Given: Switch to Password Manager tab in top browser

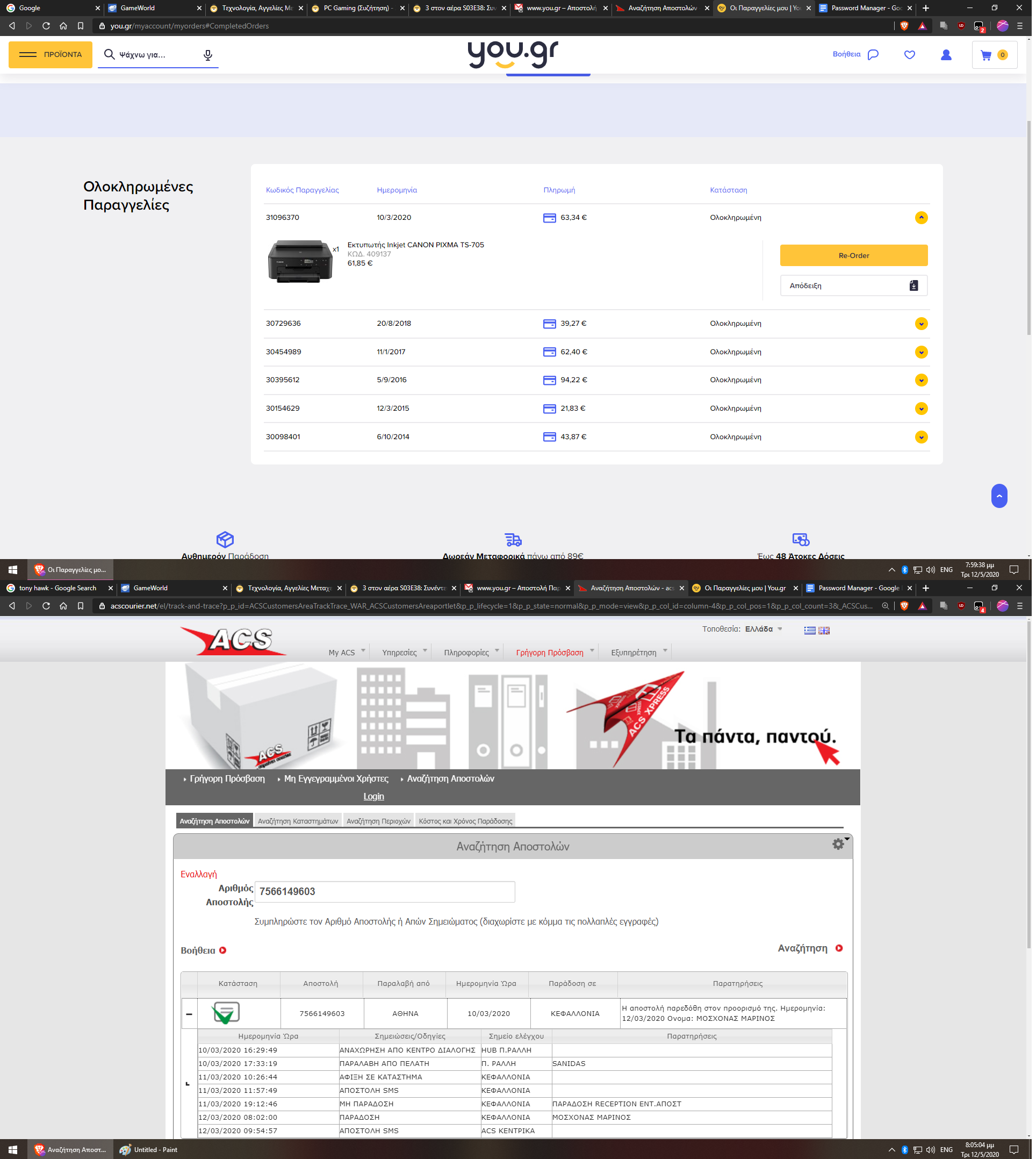Looking at the screenshot, I should pos(865,8).
